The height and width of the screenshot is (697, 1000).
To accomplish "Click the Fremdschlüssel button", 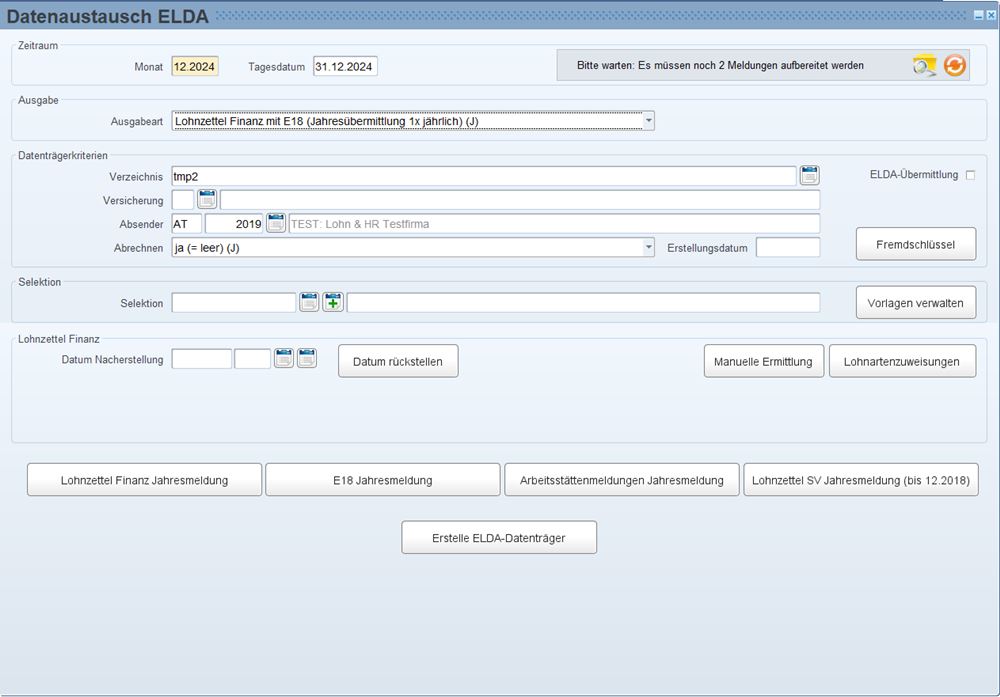I will (x=916, y=244).
